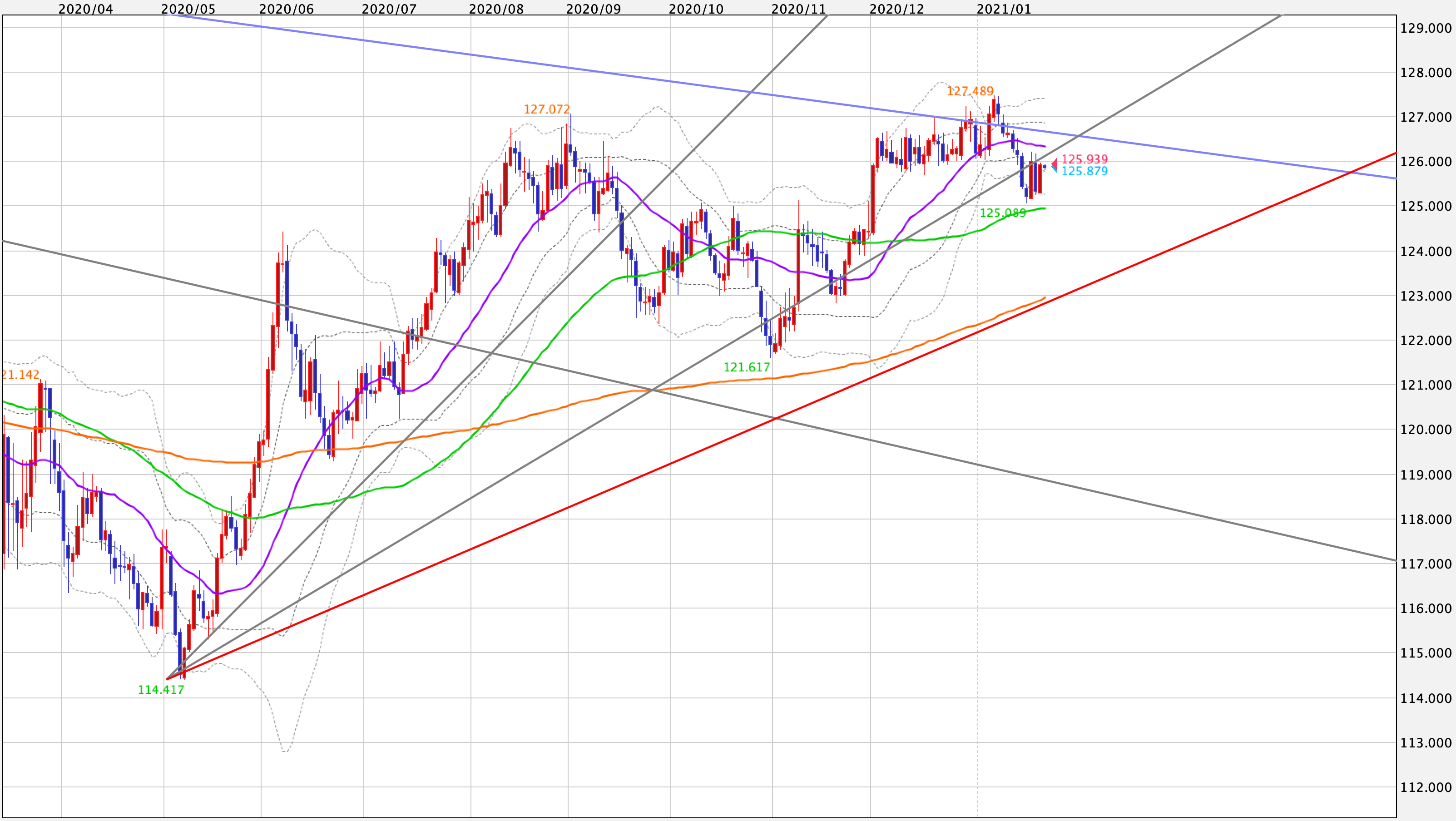The width and height of the screenshot is (1456, 821).
Task: Click the 2020/07 date label
Action: pyautogui.click(x=390, y=9)
